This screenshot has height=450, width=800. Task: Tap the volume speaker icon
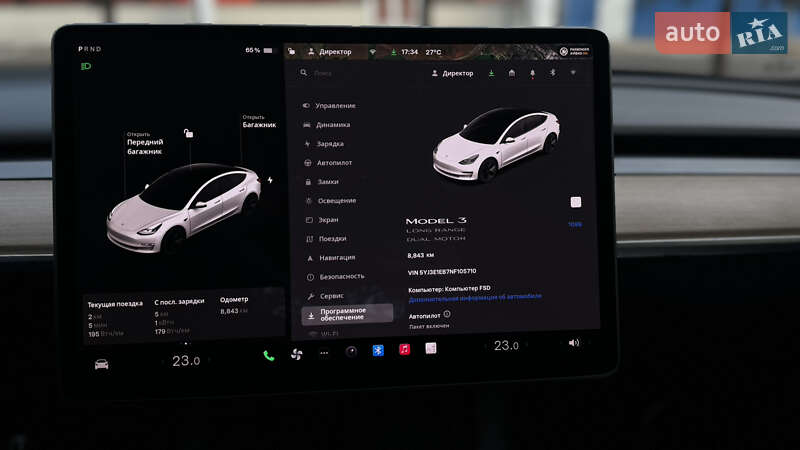point(574,343)
